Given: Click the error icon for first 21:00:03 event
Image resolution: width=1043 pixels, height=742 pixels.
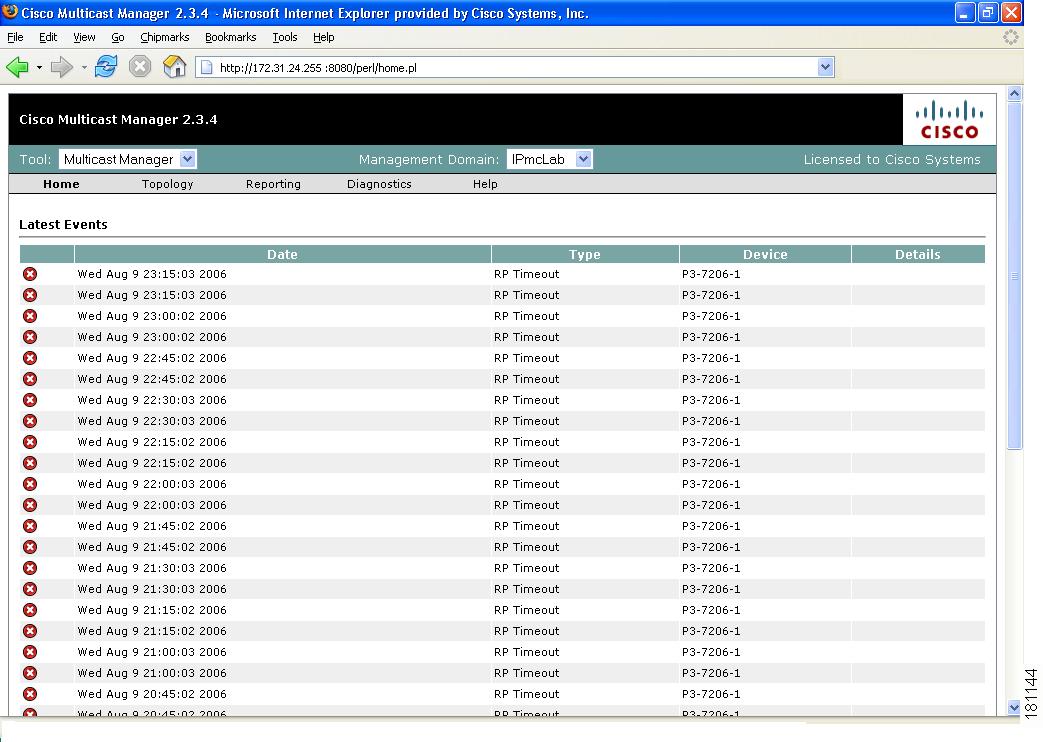Looking at the screenshot, I should 30,652.
